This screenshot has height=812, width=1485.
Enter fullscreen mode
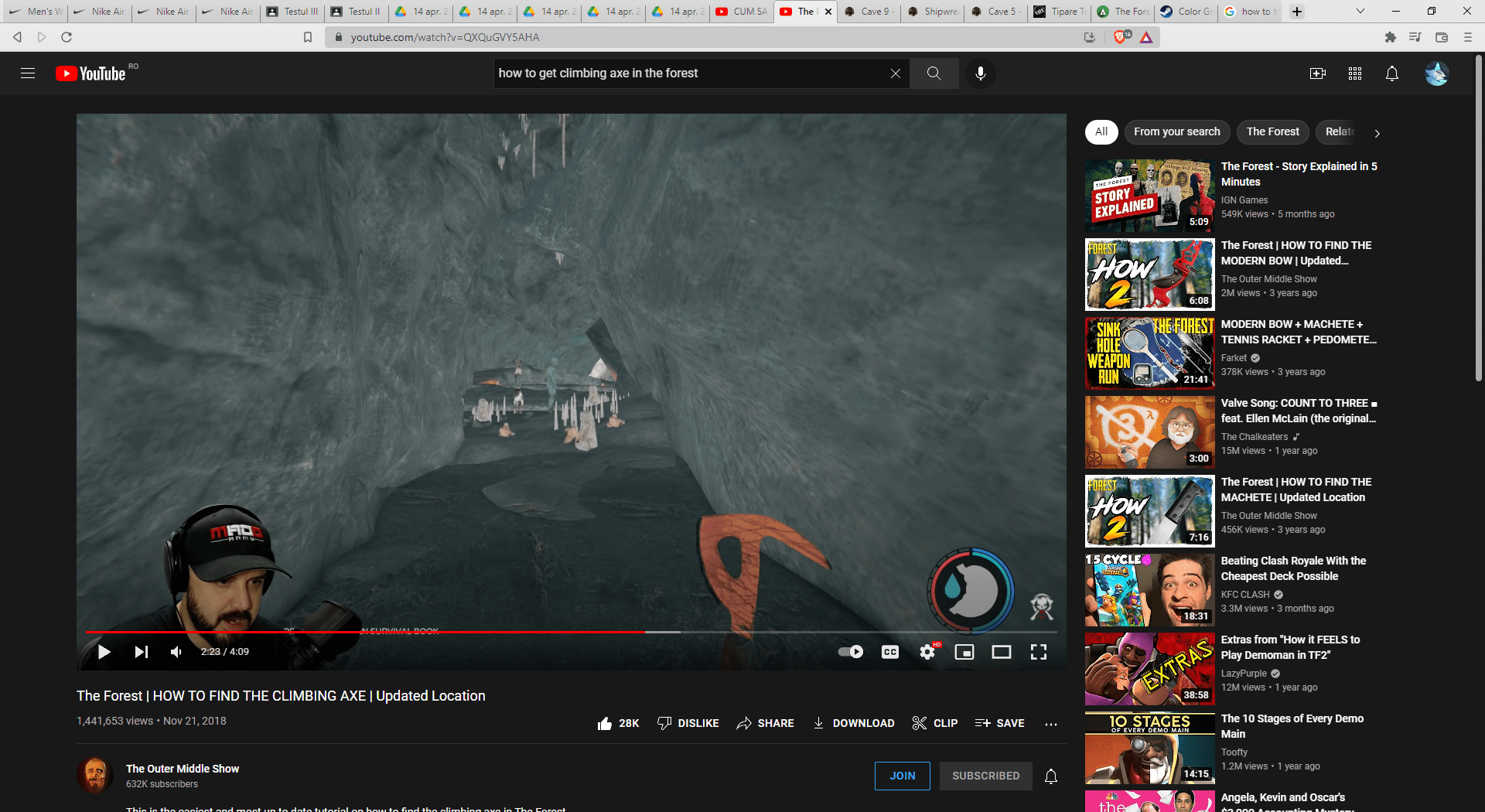click(1038, 652)
